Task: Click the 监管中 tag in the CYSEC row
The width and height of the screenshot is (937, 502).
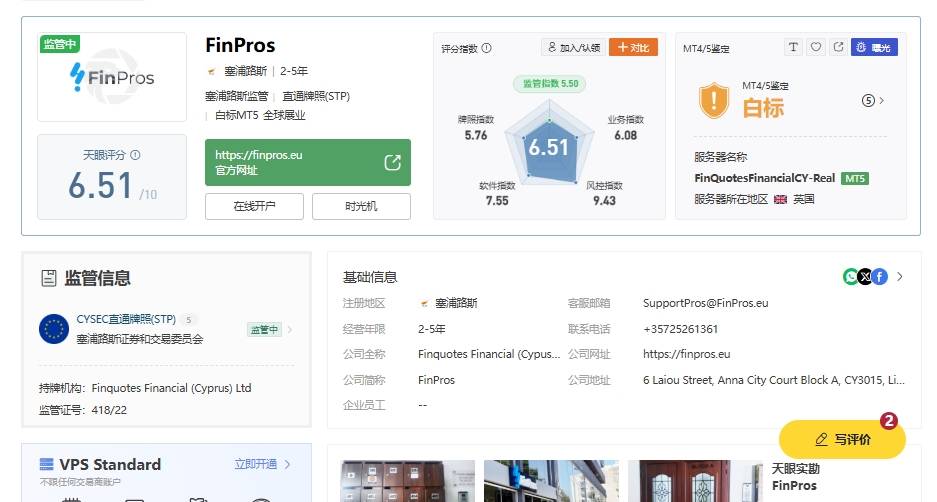Action: 264,329
